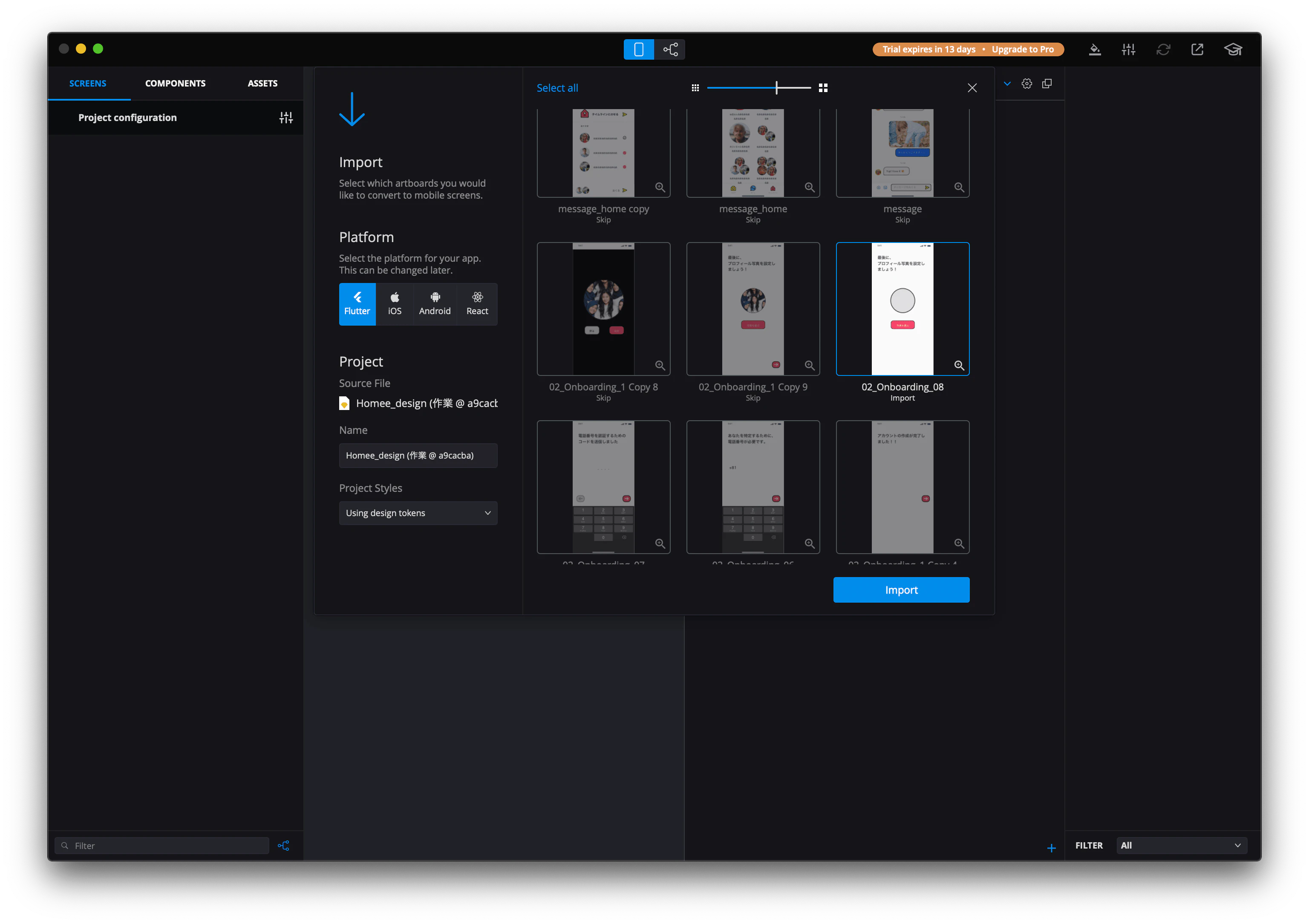1309x924 pixels.
Task: Click the Select all link
Action: pos(557,88)
